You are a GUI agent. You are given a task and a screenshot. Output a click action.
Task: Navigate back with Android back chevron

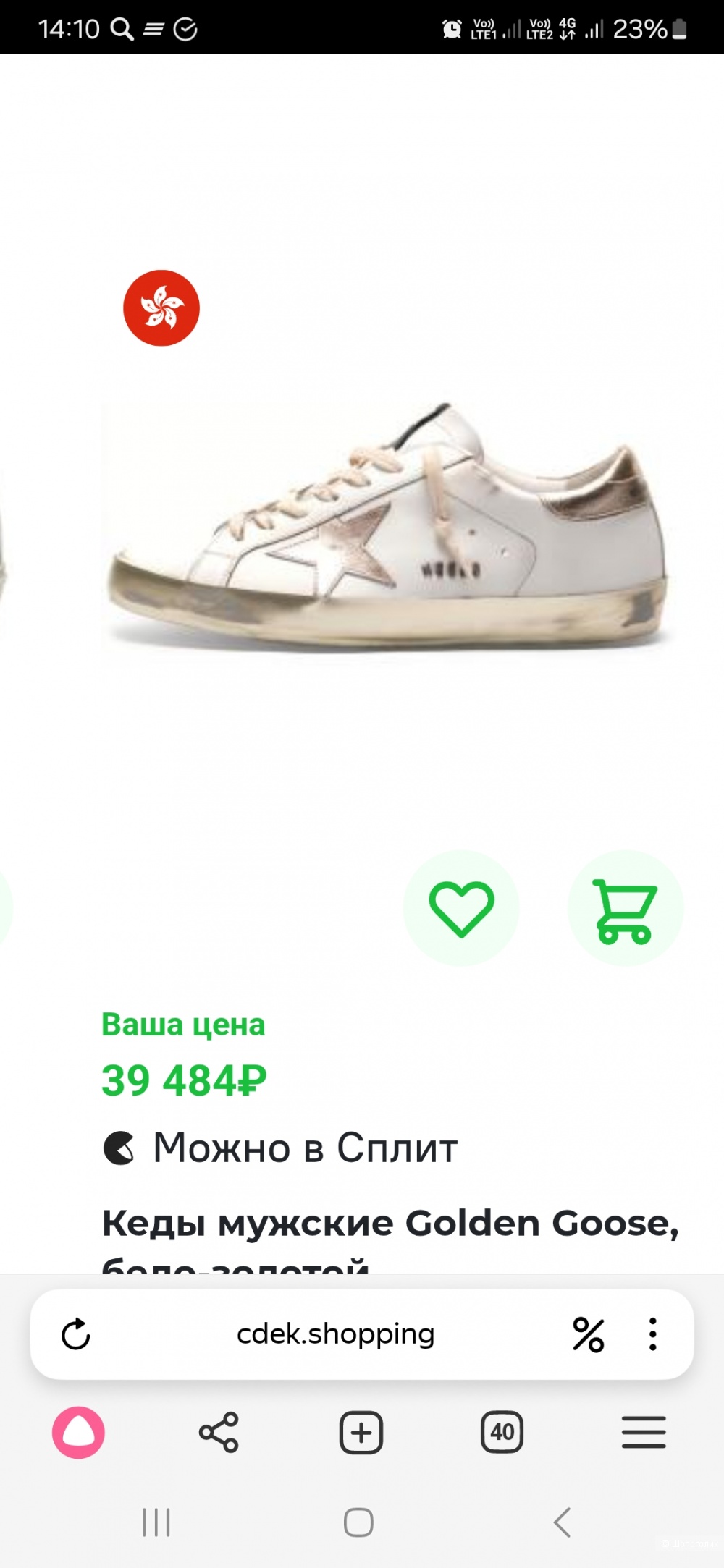(x=562, y=1522)
